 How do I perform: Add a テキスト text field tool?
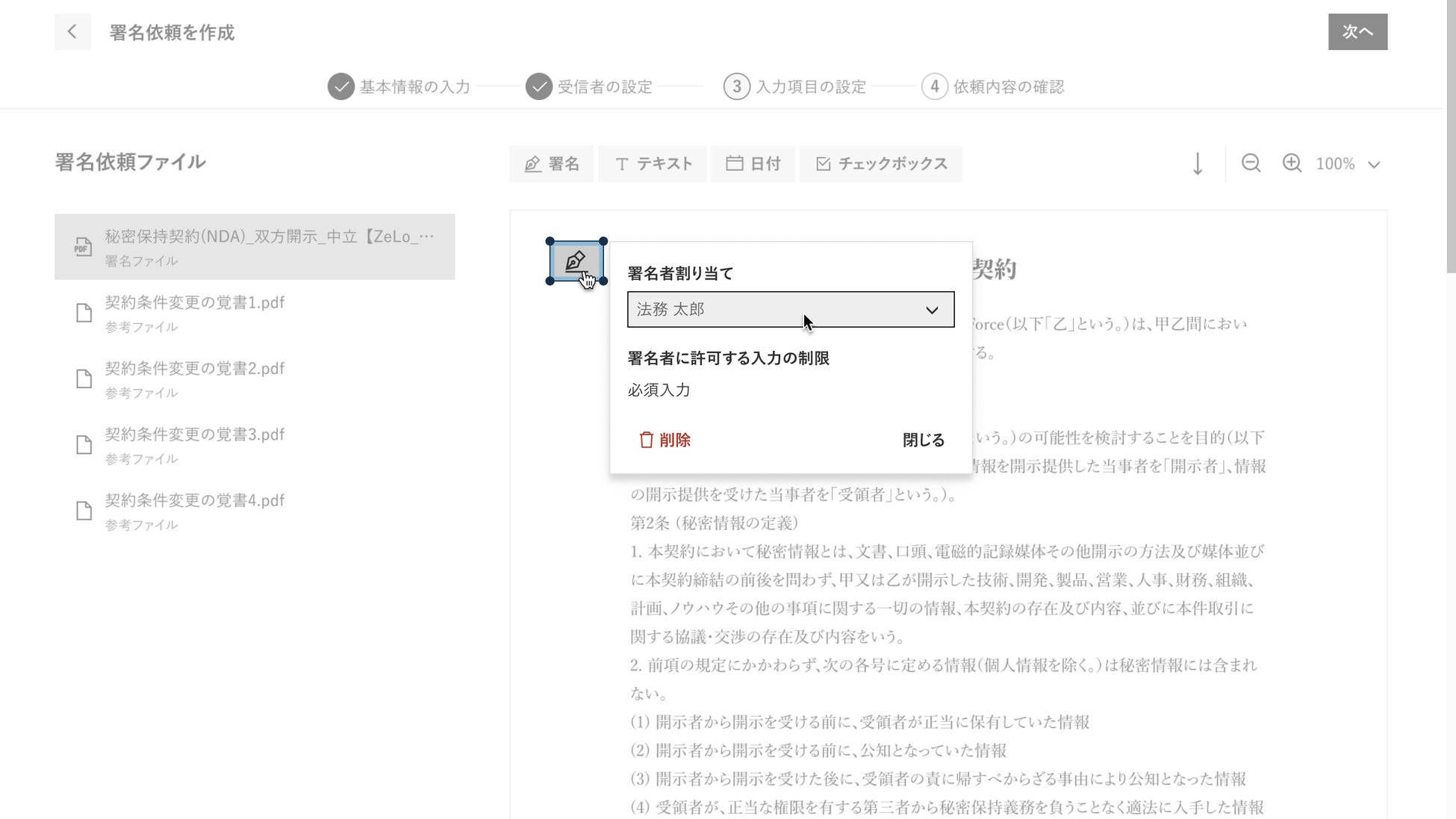pos(653,164)
